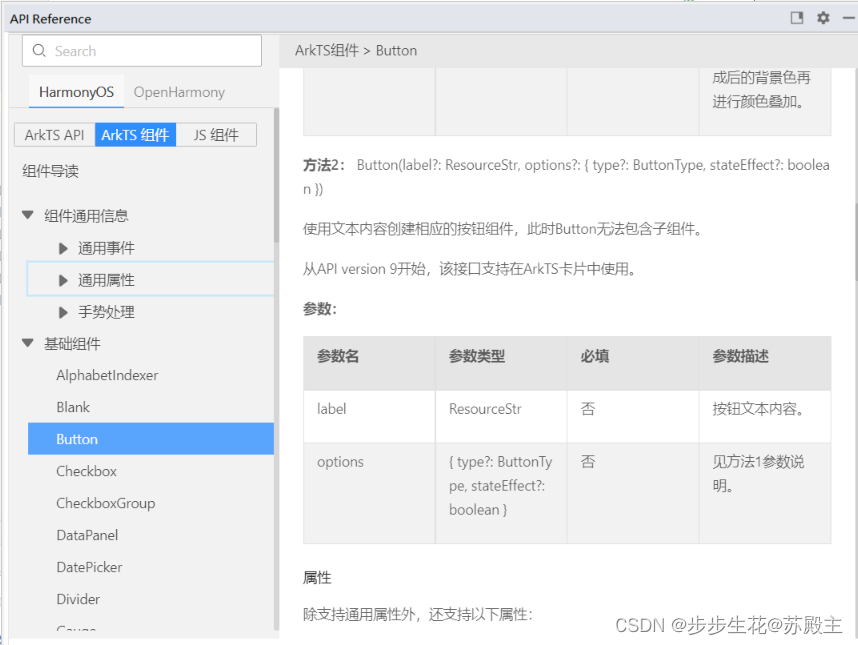Click the panel layout toggle icon

(x=797, y=18)
